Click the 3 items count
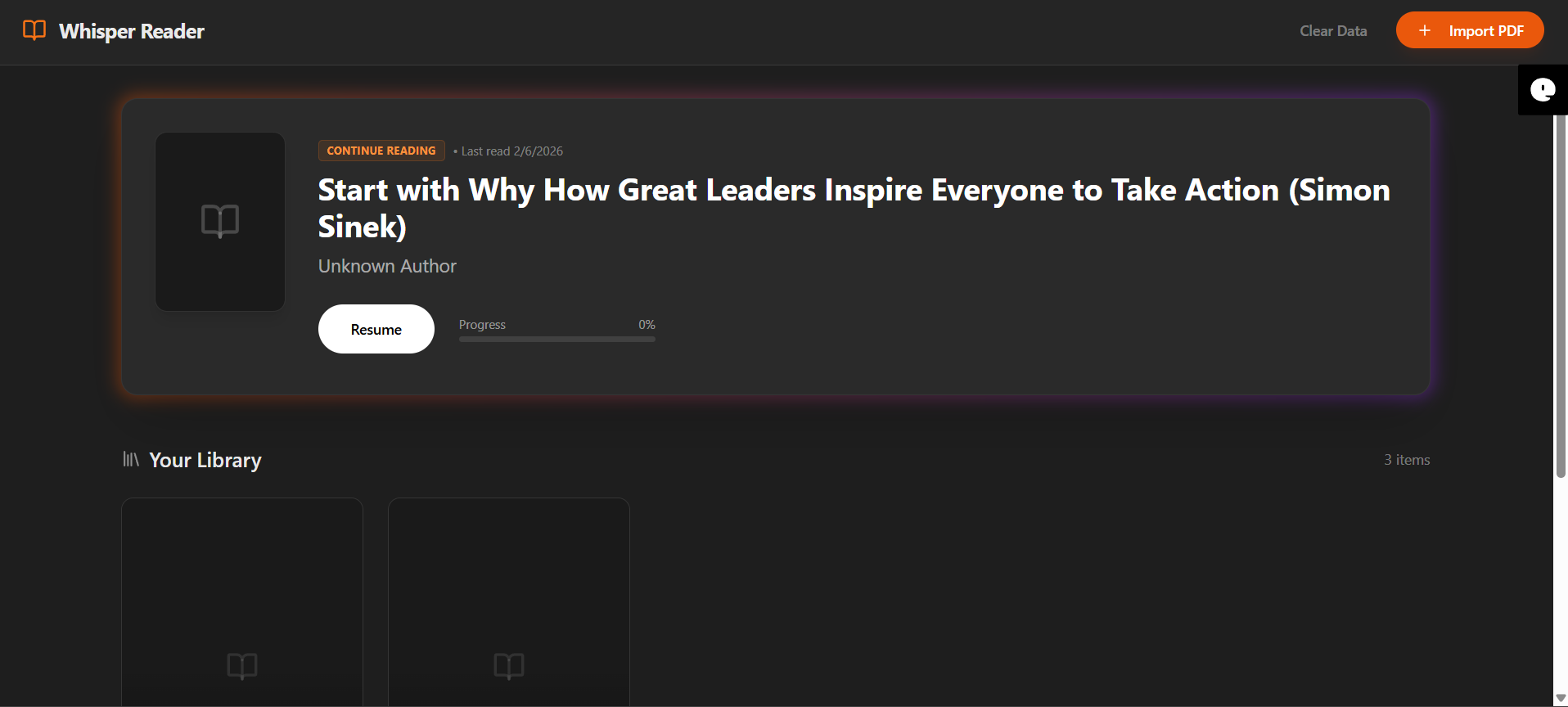Image resolution: width=1568 pixels, height=707 pixels. click(1407, 460)
